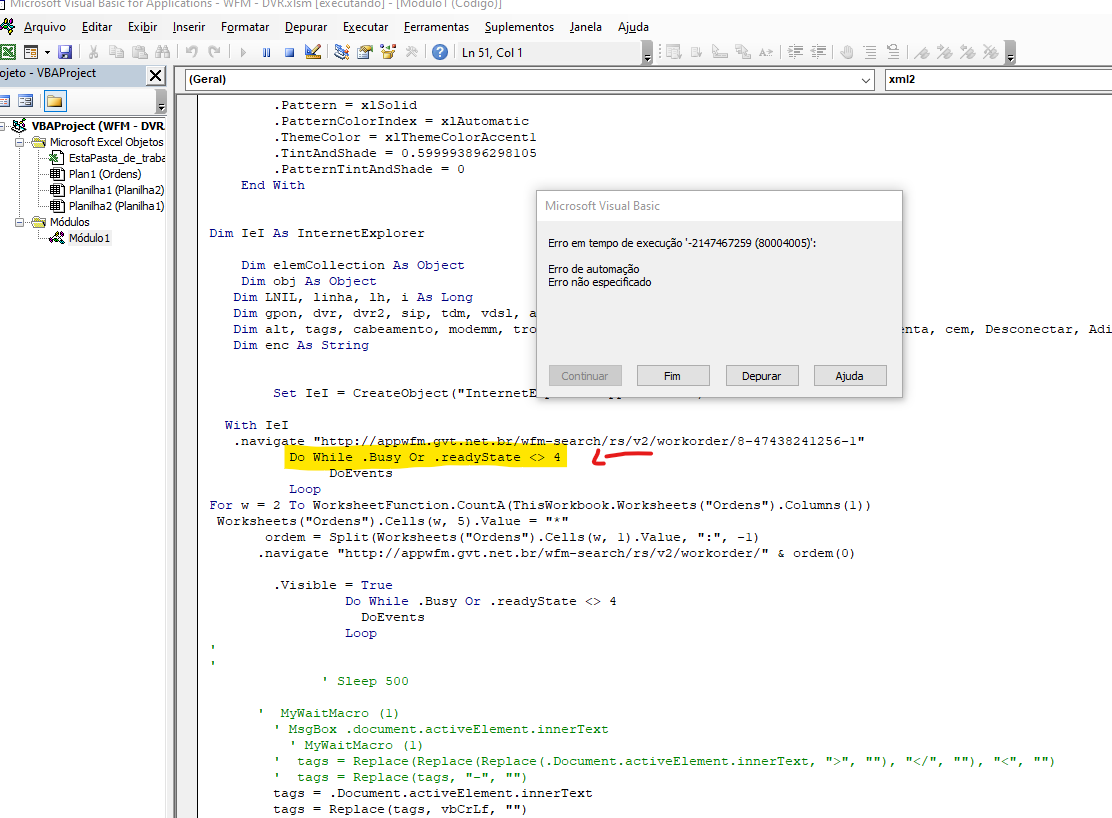The height and width of the screenshot is (818, 1112).
Task: Open Object Browser icon
Action: [388, 52]
